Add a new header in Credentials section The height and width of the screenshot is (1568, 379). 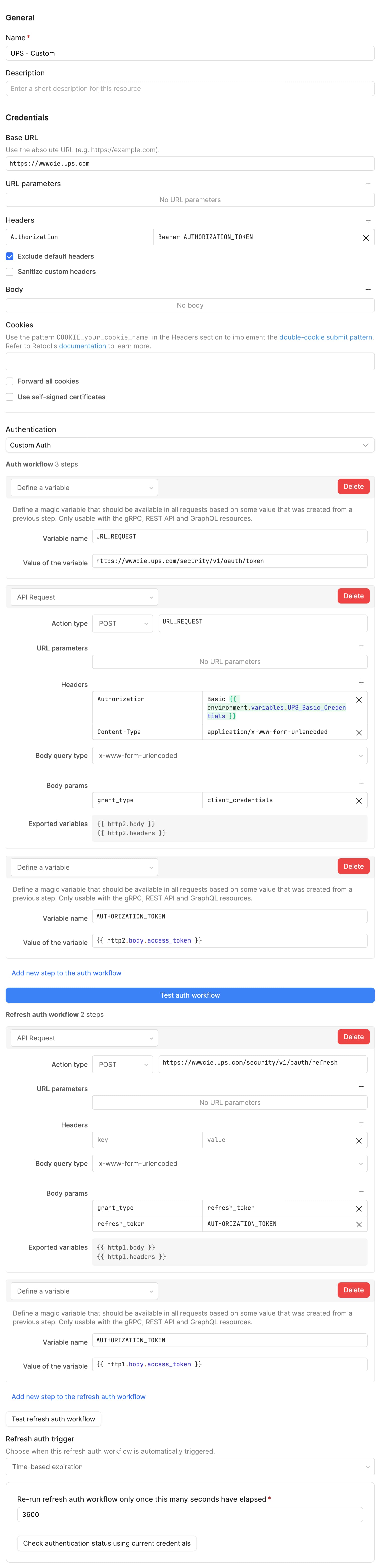click(368, 220)
